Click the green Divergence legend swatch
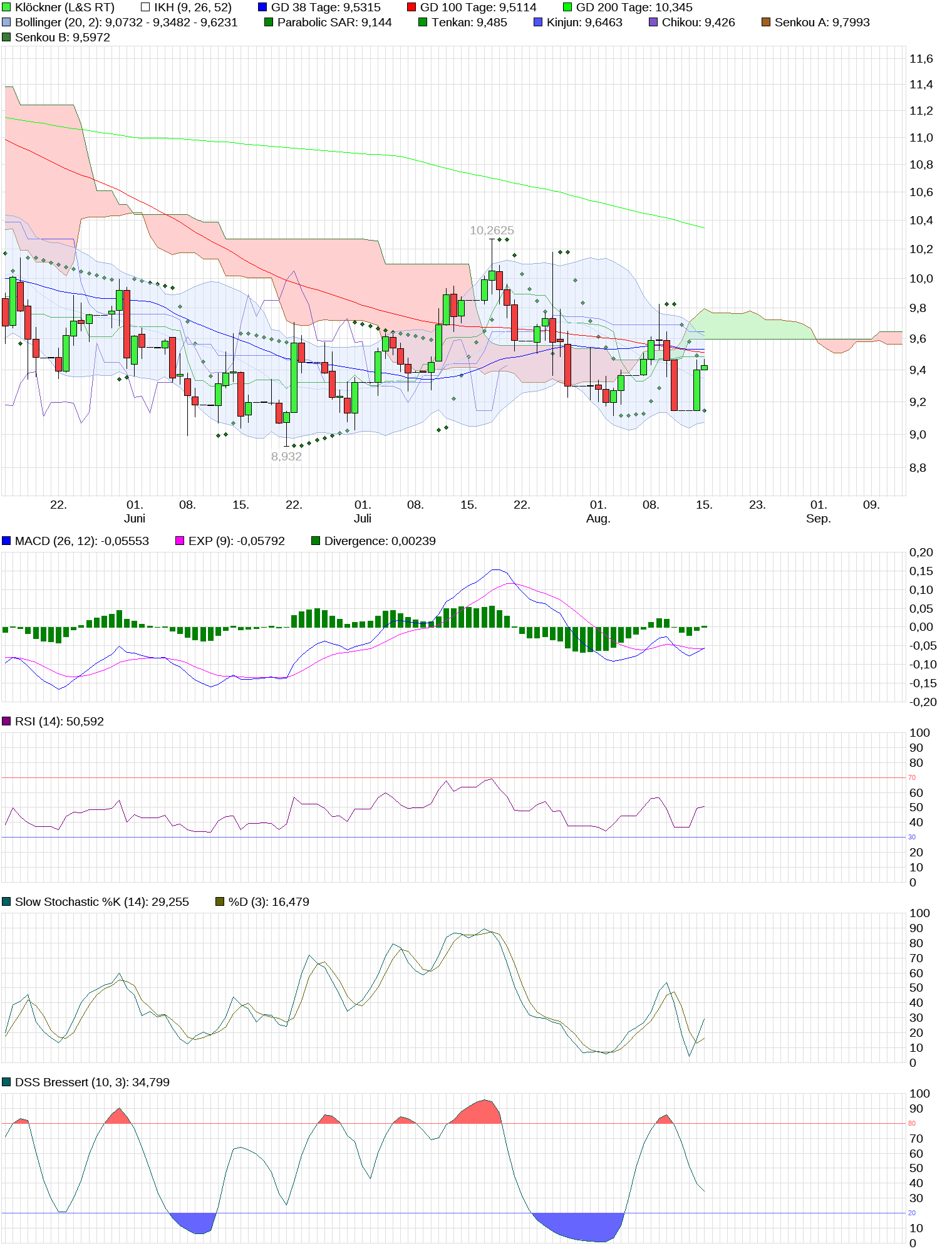The image size is (952, 1256). (x=316, y=541)
